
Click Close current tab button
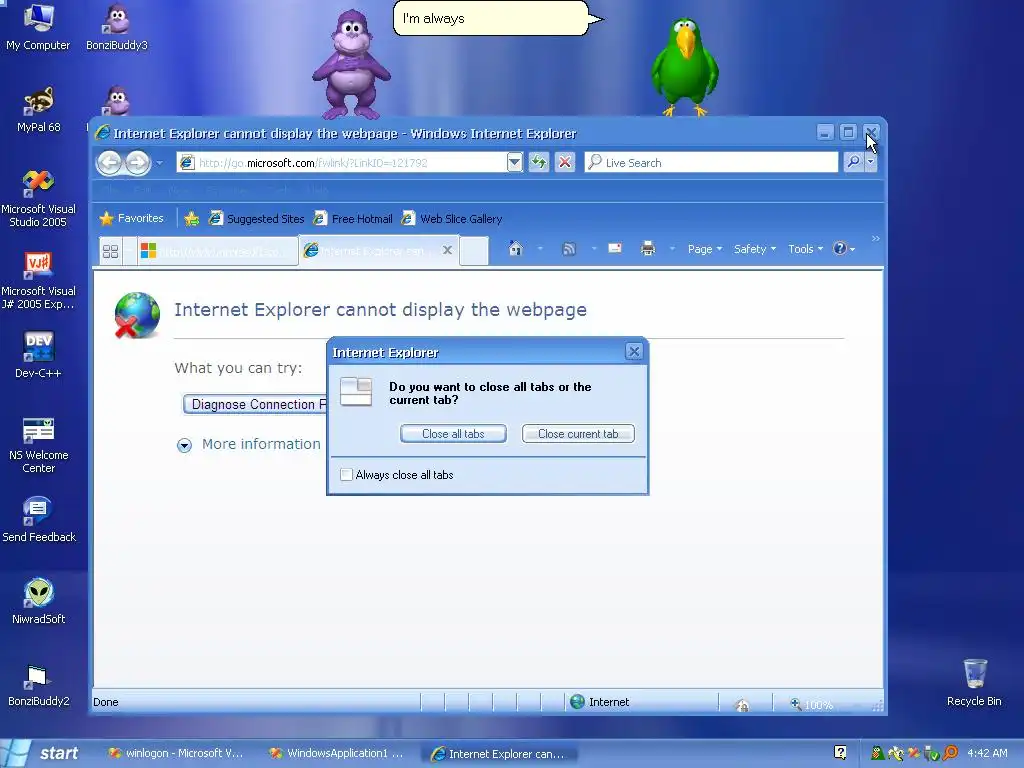point(578,434)
